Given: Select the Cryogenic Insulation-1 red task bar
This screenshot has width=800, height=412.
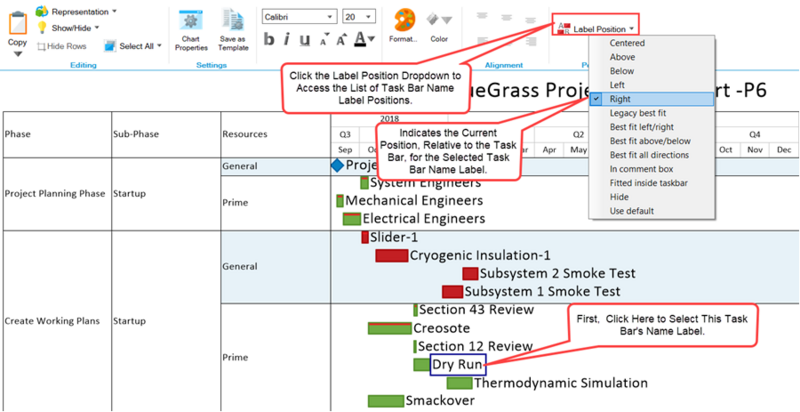Looking at the screenshot, I should point(392,255).
